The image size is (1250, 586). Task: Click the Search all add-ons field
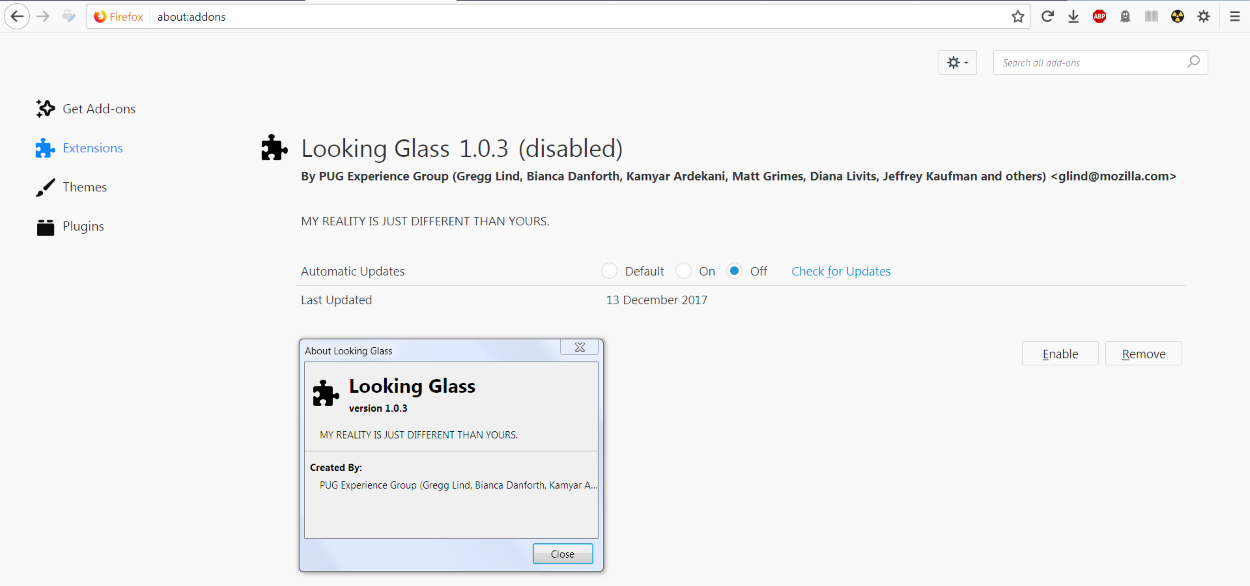click(1090, 62)
